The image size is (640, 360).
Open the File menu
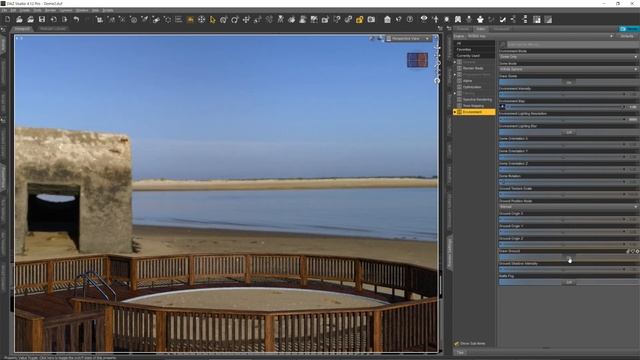(x=4, y=10)
